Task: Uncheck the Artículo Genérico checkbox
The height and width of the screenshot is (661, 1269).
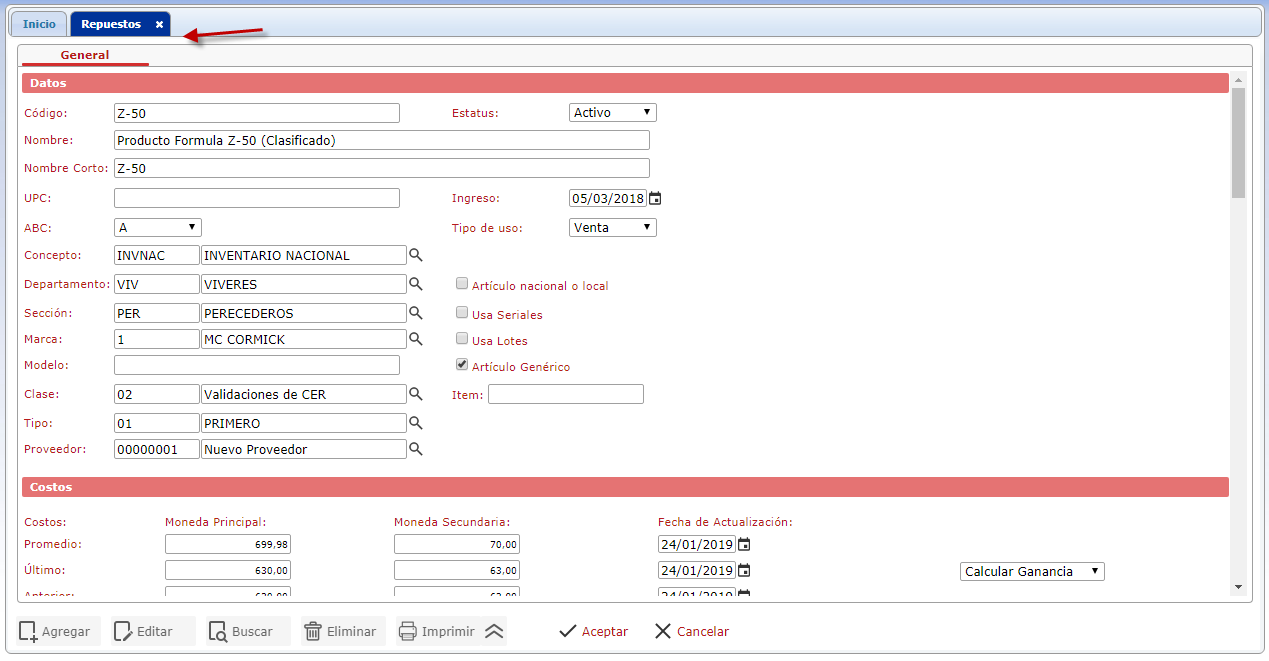Action: tap(462, 365)
